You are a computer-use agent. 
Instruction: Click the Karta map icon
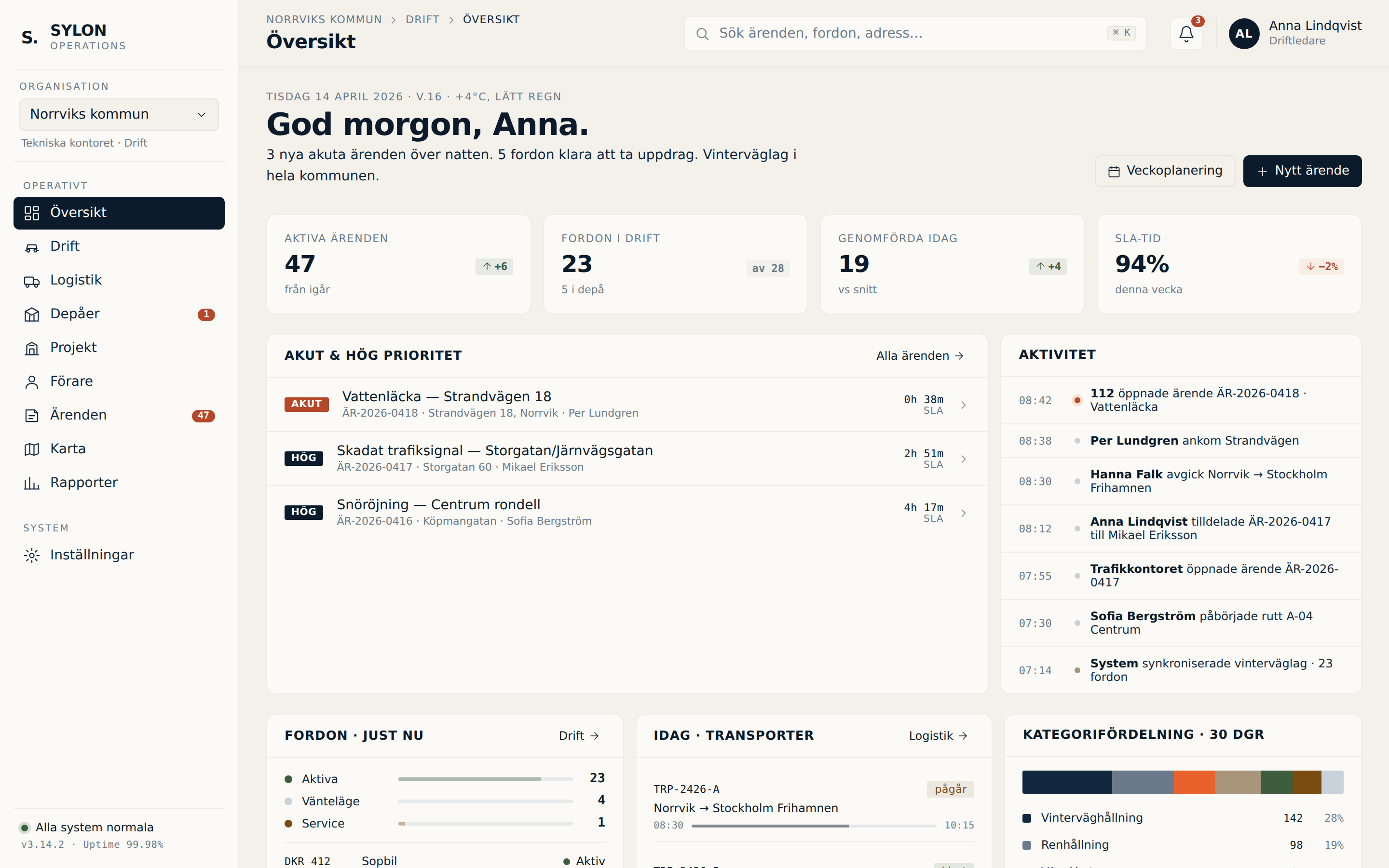[x=31, y=449]
